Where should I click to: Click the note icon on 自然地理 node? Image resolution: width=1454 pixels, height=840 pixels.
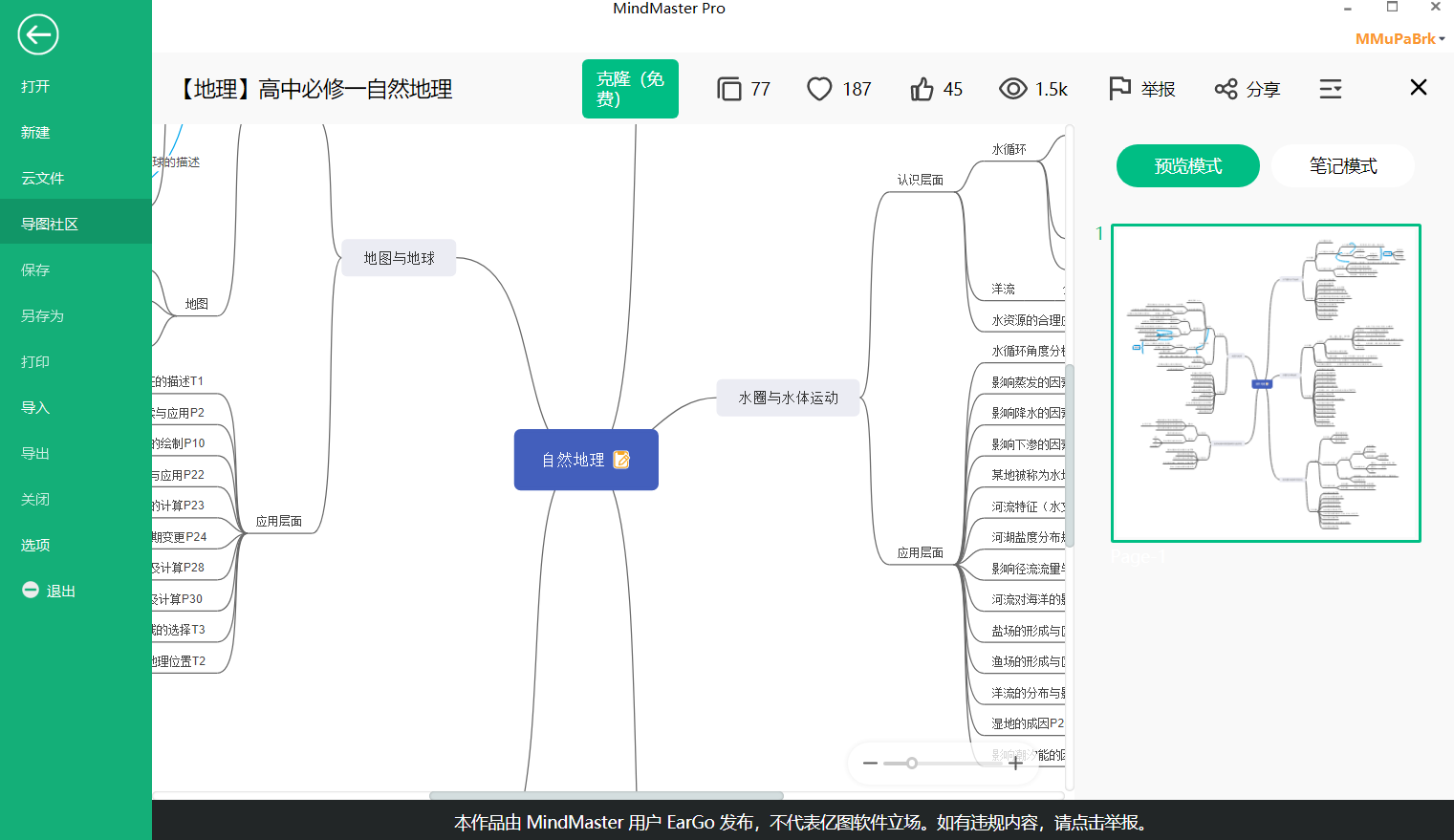coord(621,460)
